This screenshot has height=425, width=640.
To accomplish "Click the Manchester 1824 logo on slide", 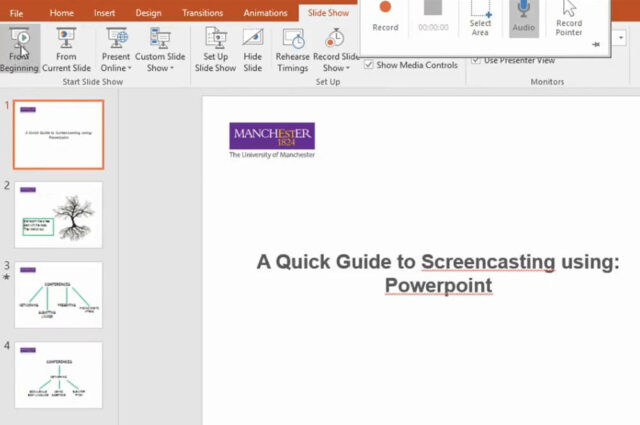I will point(272,136).
